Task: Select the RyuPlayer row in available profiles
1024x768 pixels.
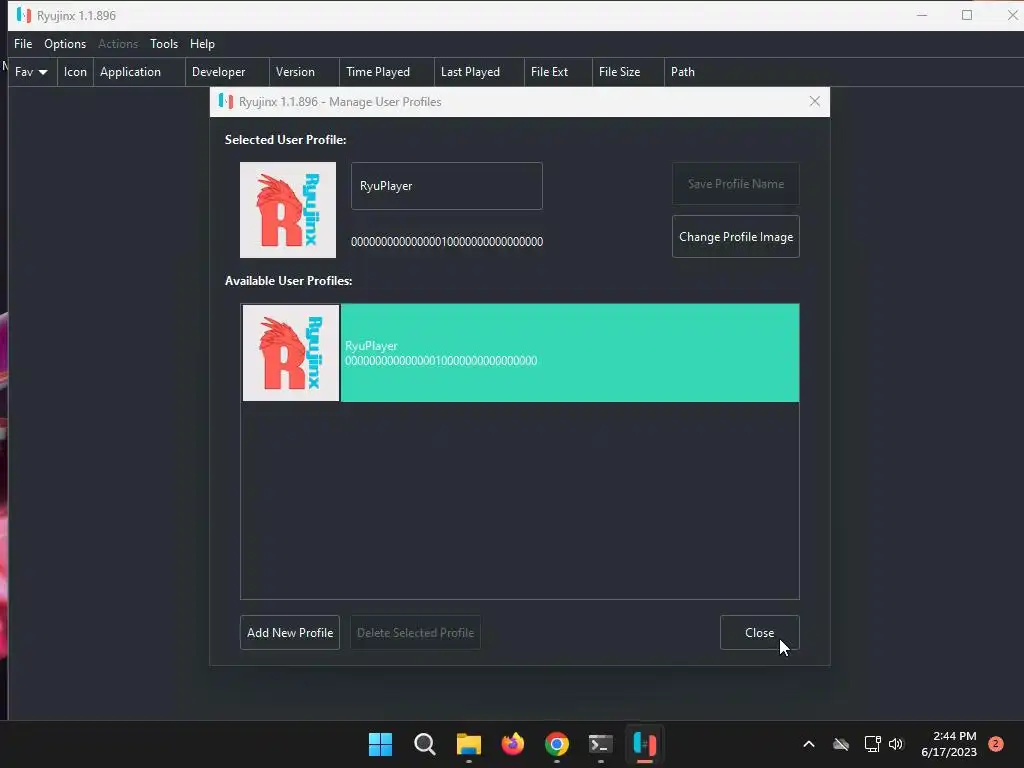Action: (520, 353)
